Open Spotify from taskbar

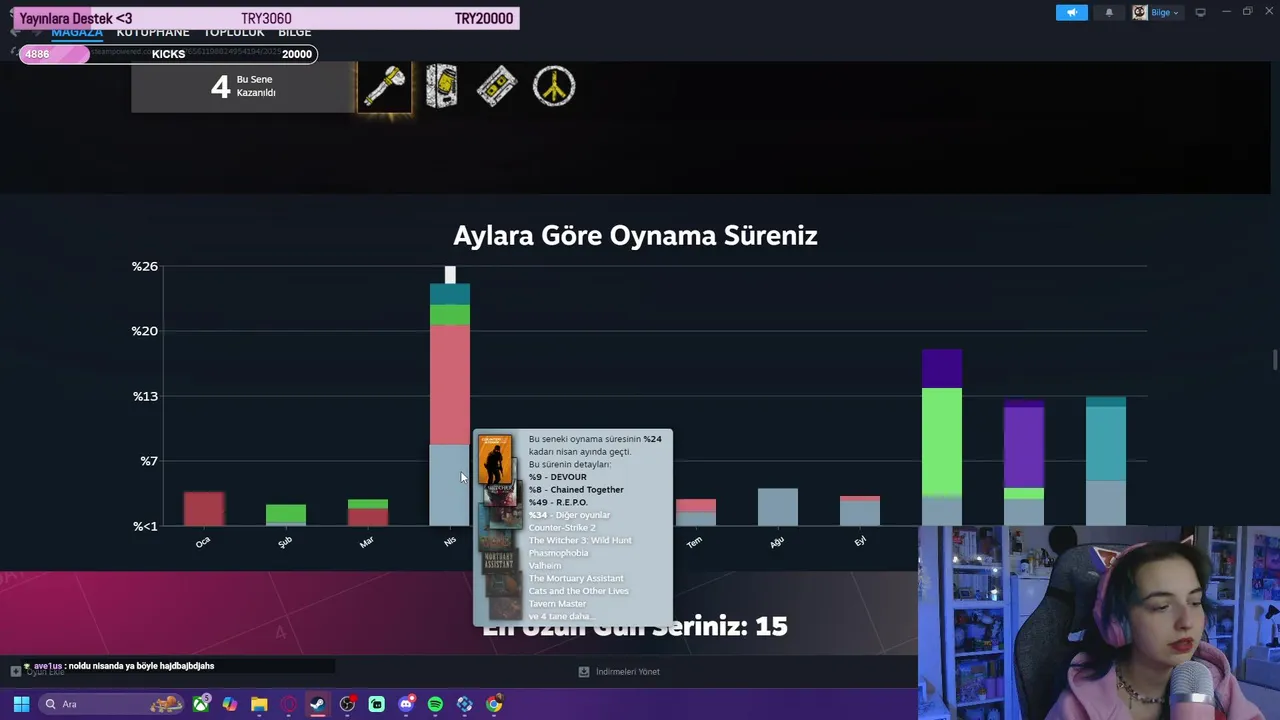point(435,704)
